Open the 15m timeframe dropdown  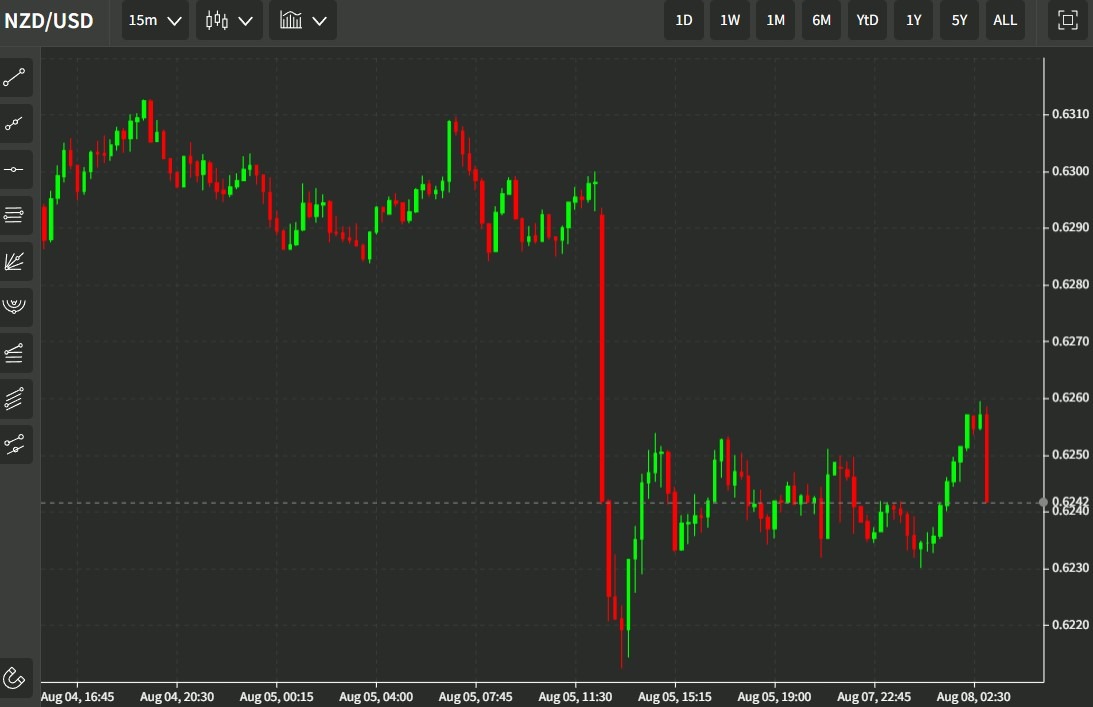point(154,20)
